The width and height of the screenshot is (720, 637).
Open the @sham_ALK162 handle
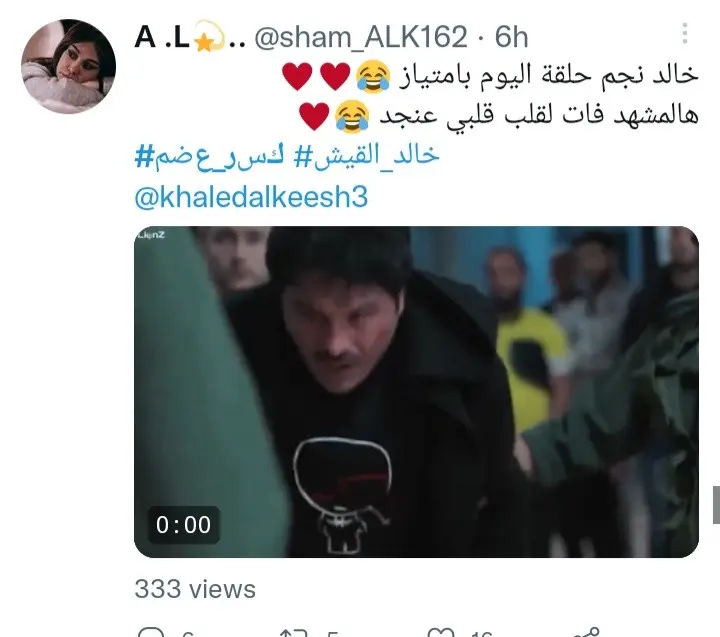point(360,37)
